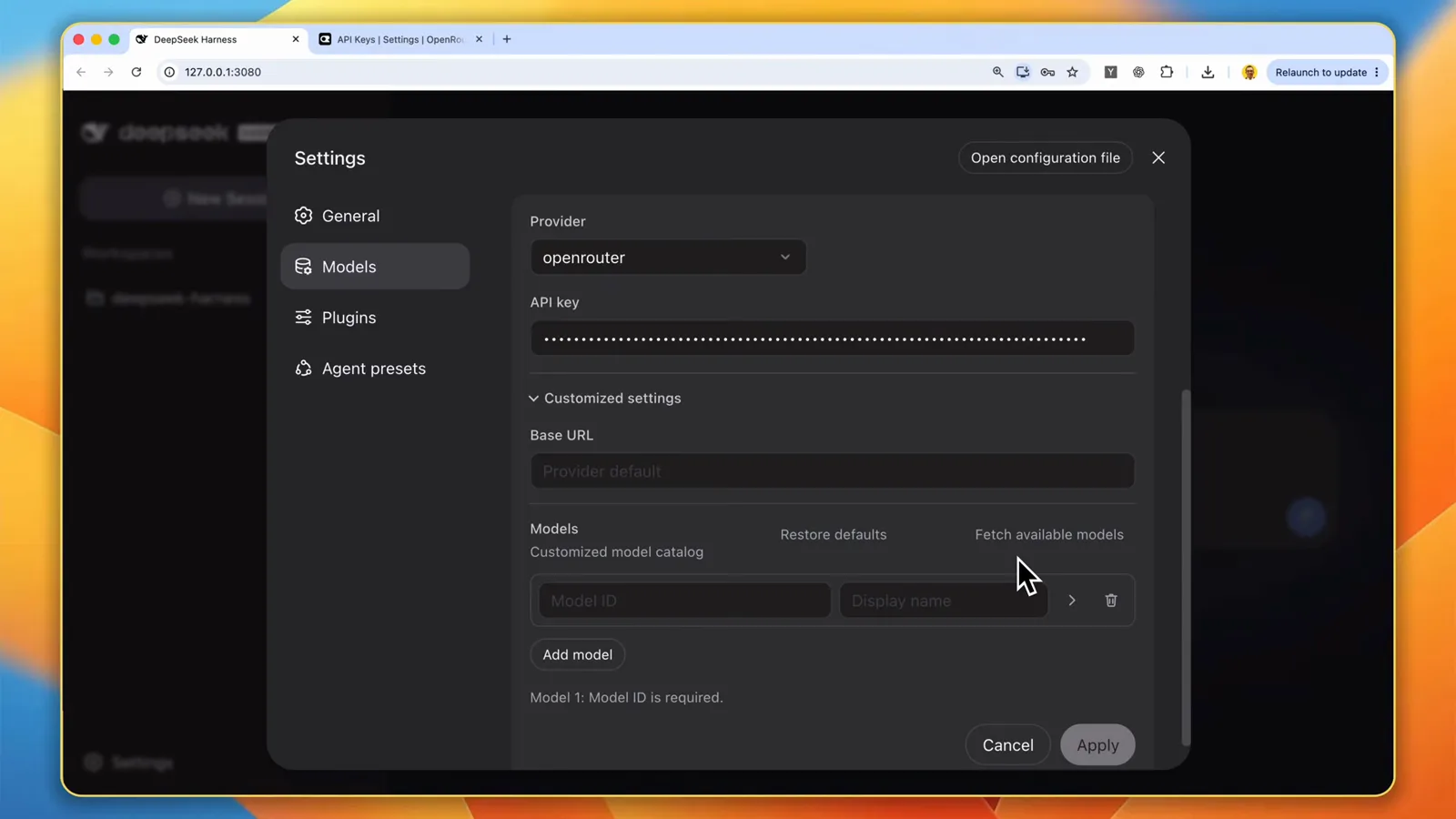Click the address bar URL
Image resolution: width=1456 pixels, height=819 pixels.
[223, 72]
